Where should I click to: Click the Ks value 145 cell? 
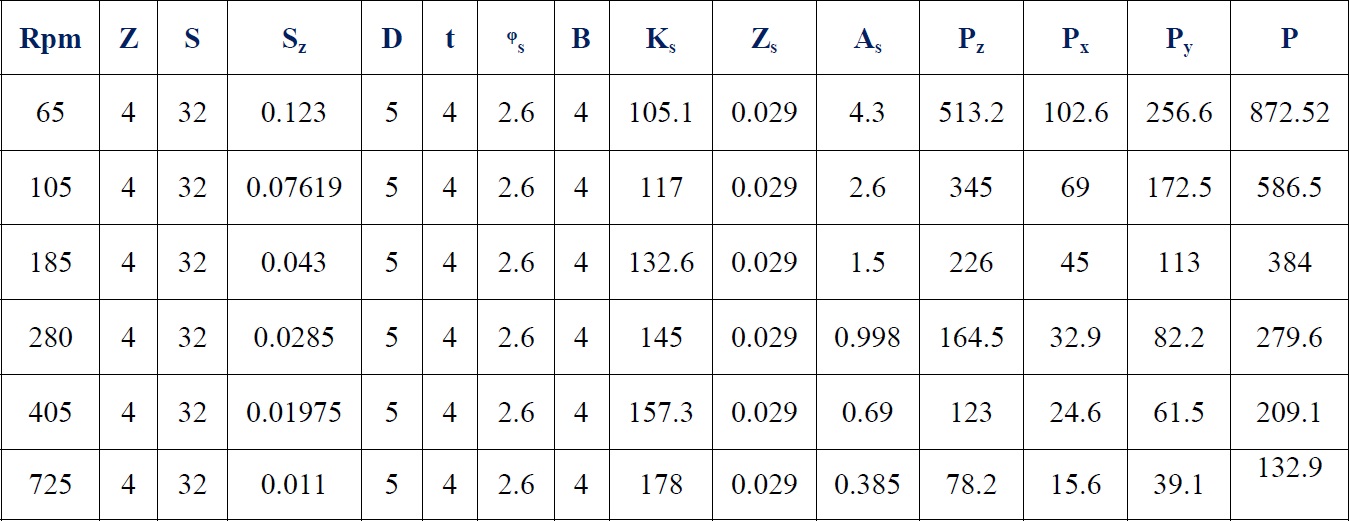point(660,337)
